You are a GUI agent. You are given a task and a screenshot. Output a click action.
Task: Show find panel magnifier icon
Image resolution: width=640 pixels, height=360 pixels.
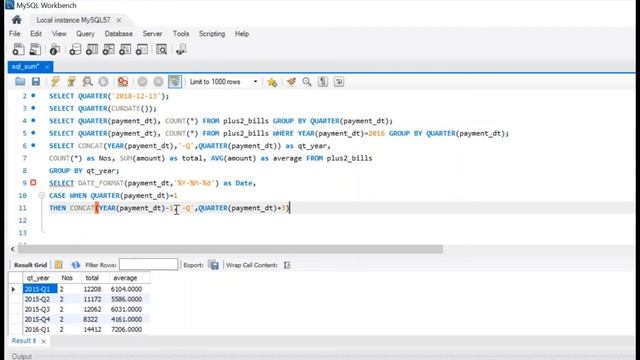tap(307, 82)
